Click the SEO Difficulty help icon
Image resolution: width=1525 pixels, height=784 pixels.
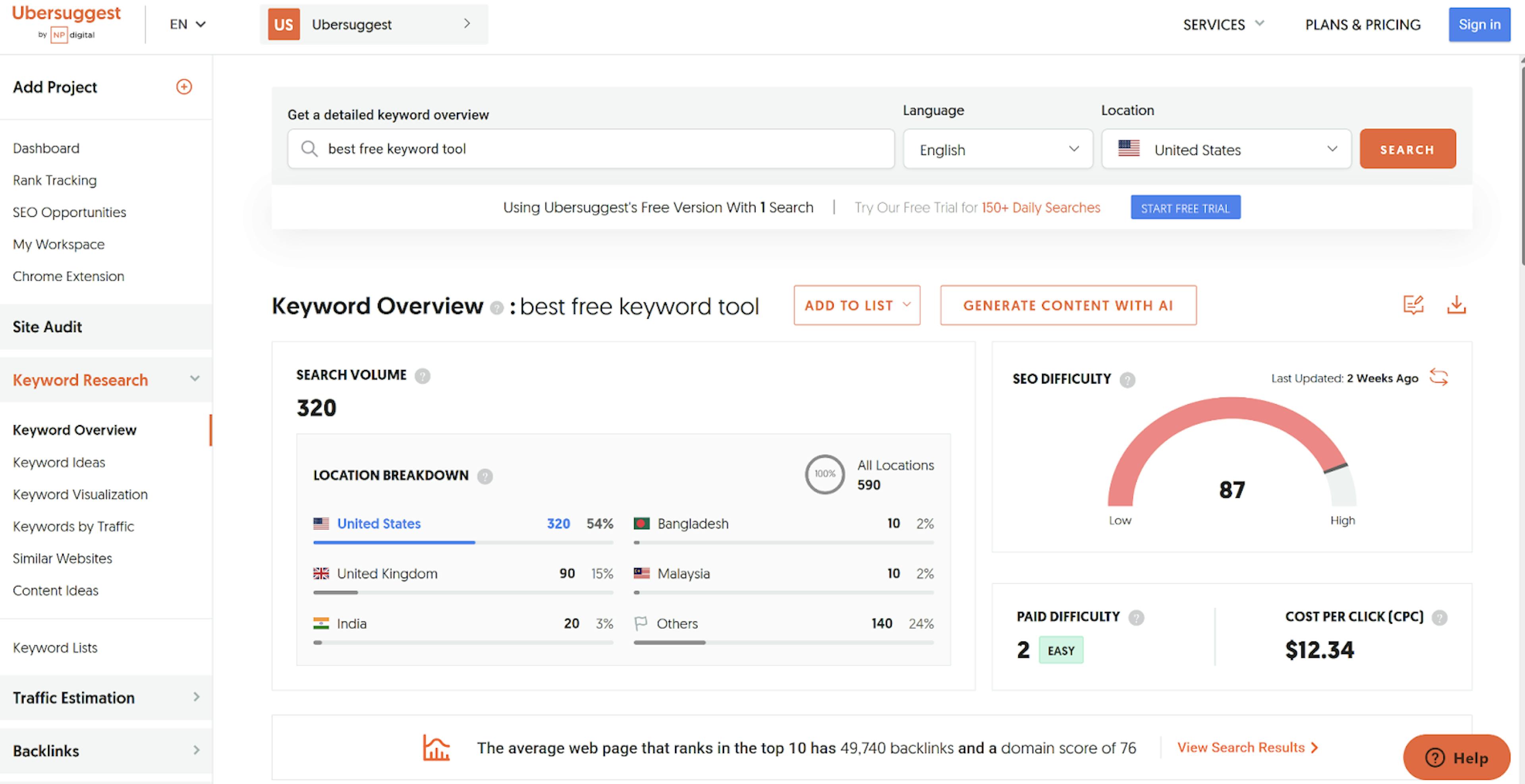pyautogui.click(x=1127, y=380)
